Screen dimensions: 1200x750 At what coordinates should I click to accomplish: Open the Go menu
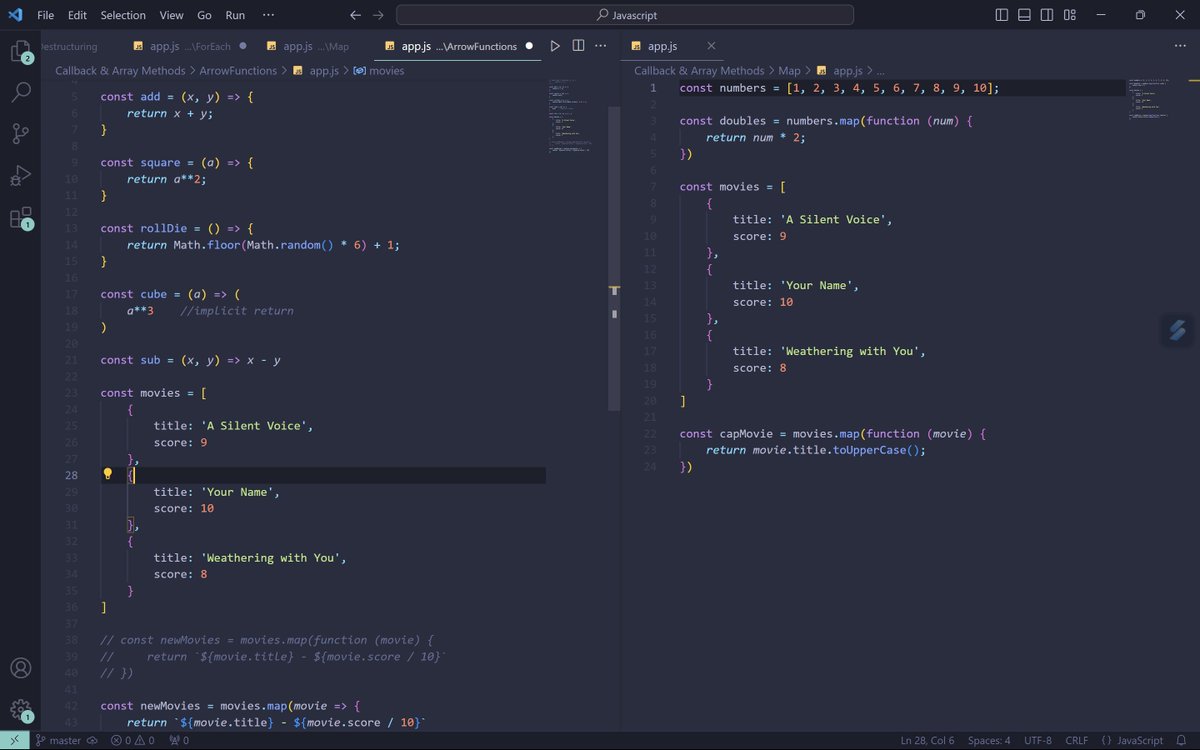pos(204,15)
